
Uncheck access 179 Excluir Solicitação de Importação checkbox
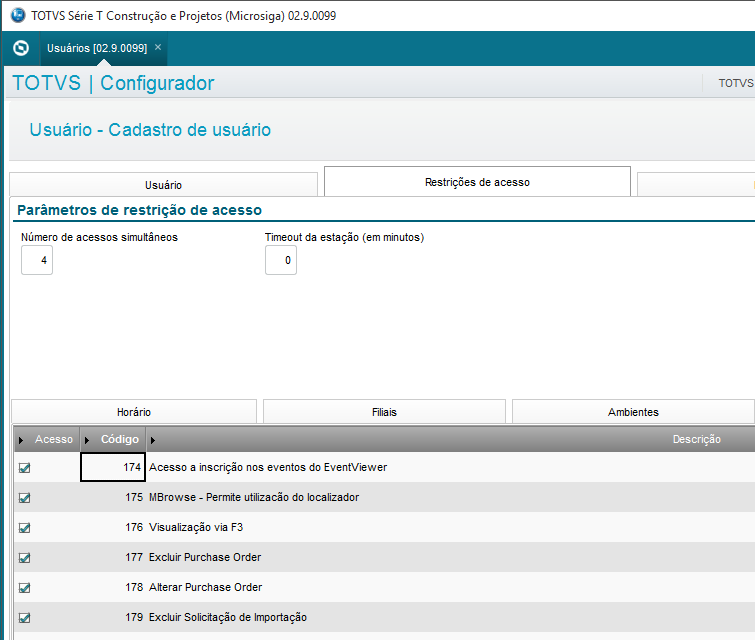pos(25,617)
